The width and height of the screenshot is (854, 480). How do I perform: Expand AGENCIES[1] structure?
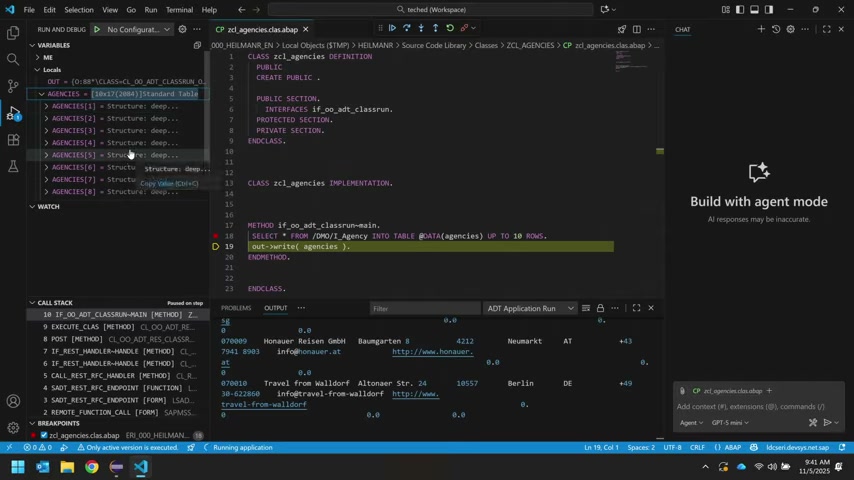[x=46, y=106]
